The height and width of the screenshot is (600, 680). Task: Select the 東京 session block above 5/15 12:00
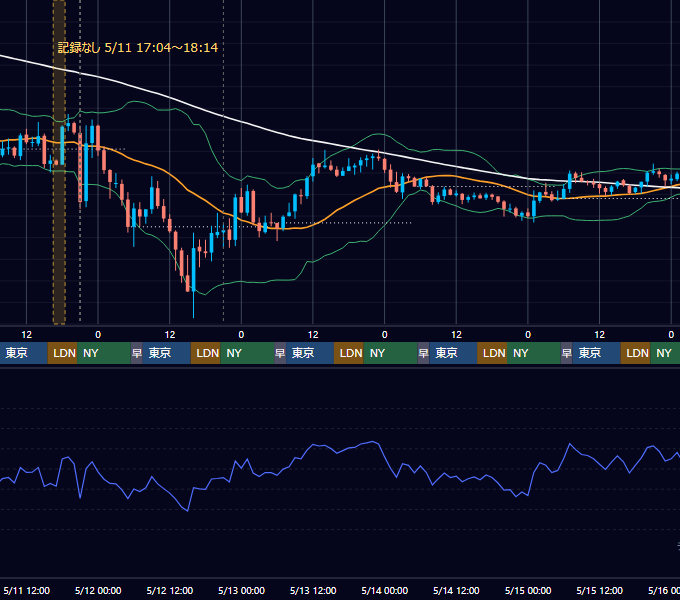coord(596,353)
